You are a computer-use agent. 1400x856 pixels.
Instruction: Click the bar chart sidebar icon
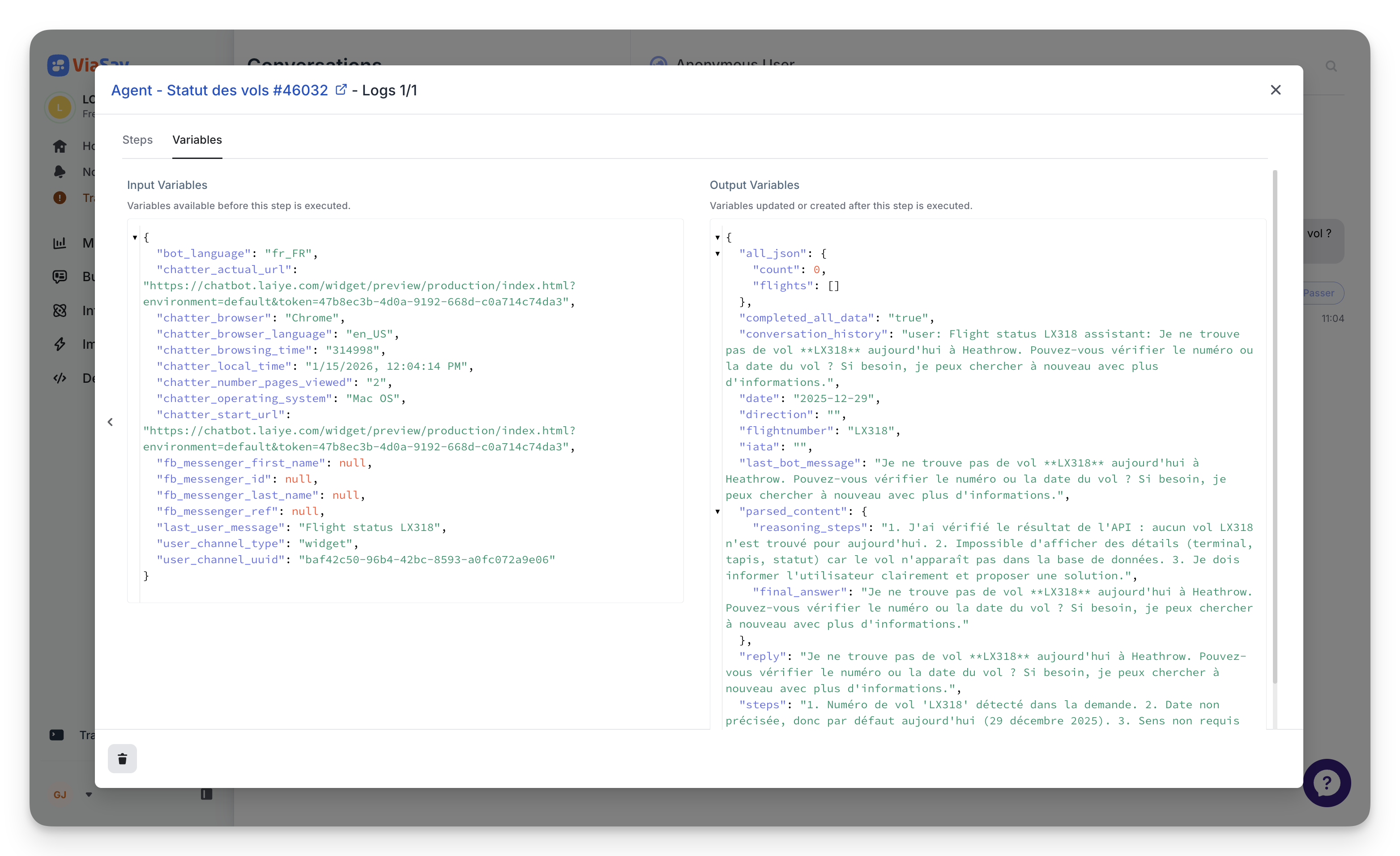coord(60,243)
